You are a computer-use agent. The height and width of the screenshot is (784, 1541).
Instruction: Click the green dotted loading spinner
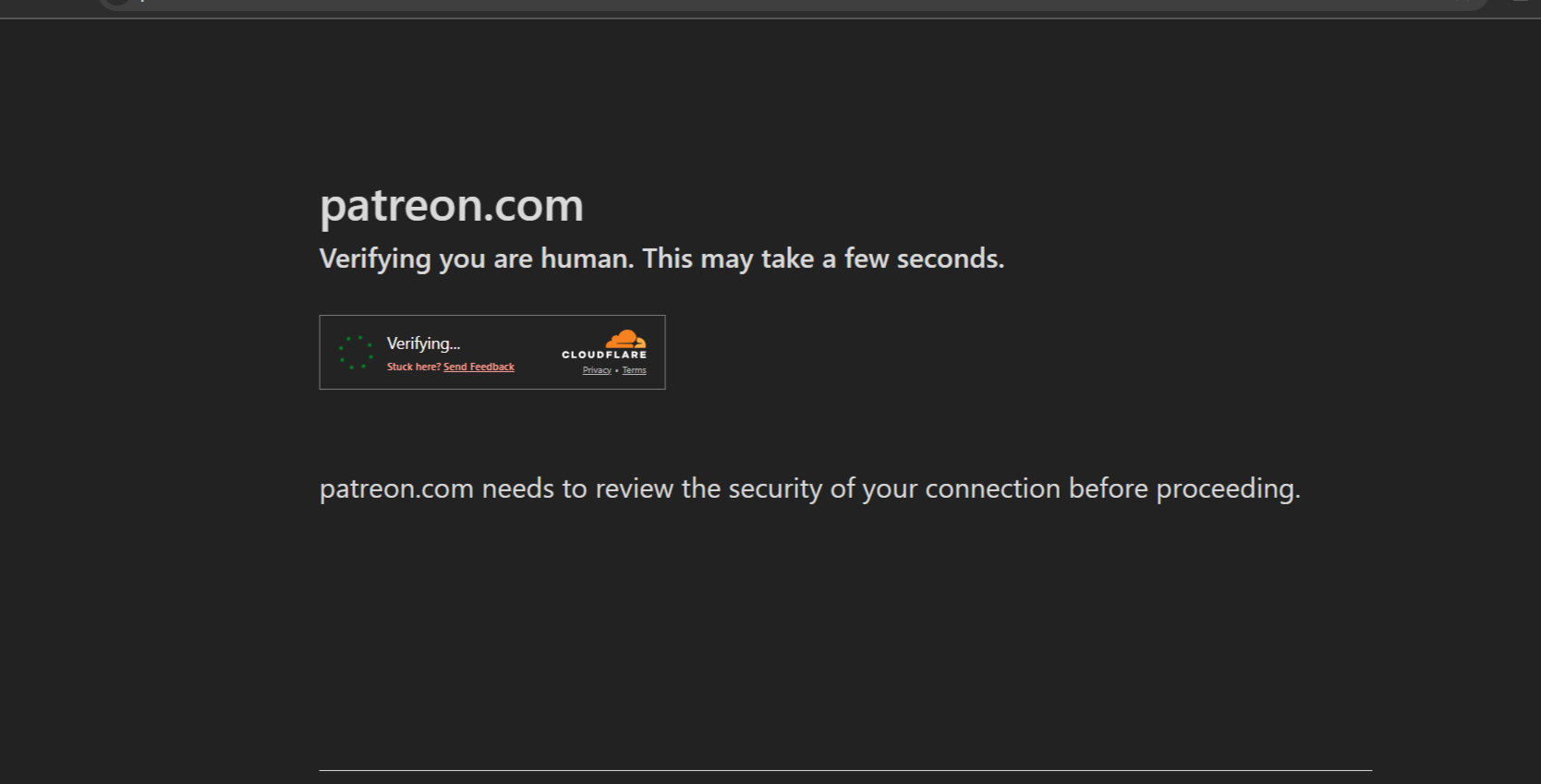pyautogui.click(x=356, y=352)
